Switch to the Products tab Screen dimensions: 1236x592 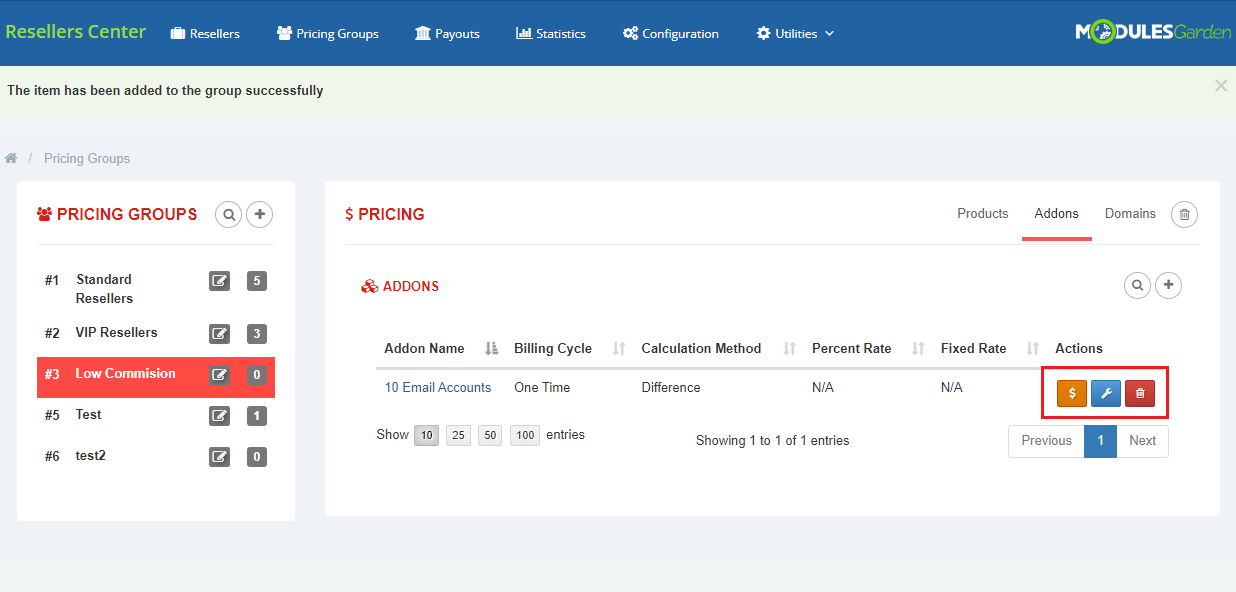(983, 214)
